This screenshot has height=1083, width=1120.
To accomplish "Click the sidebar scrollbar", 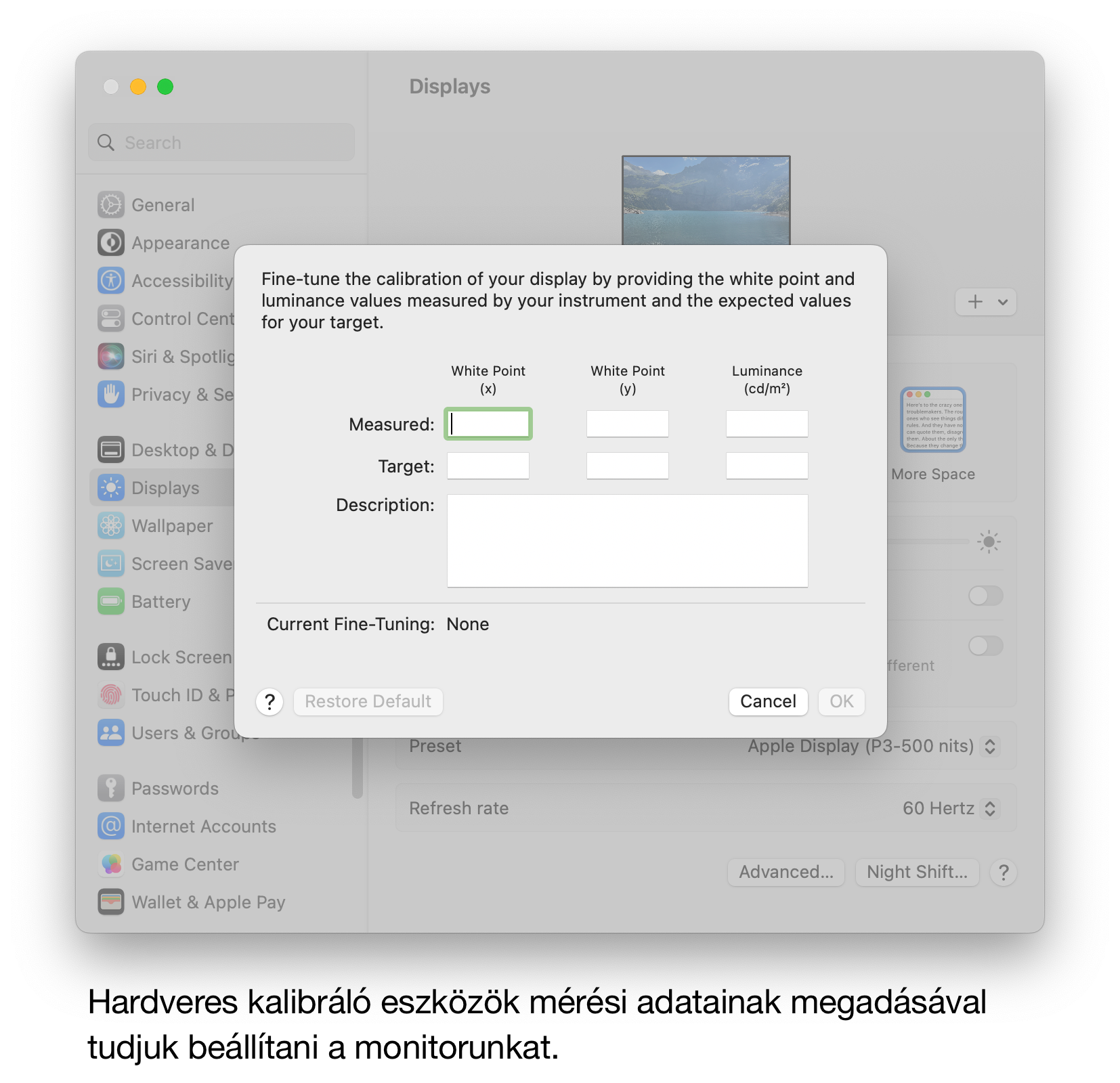I will (358, 768).
